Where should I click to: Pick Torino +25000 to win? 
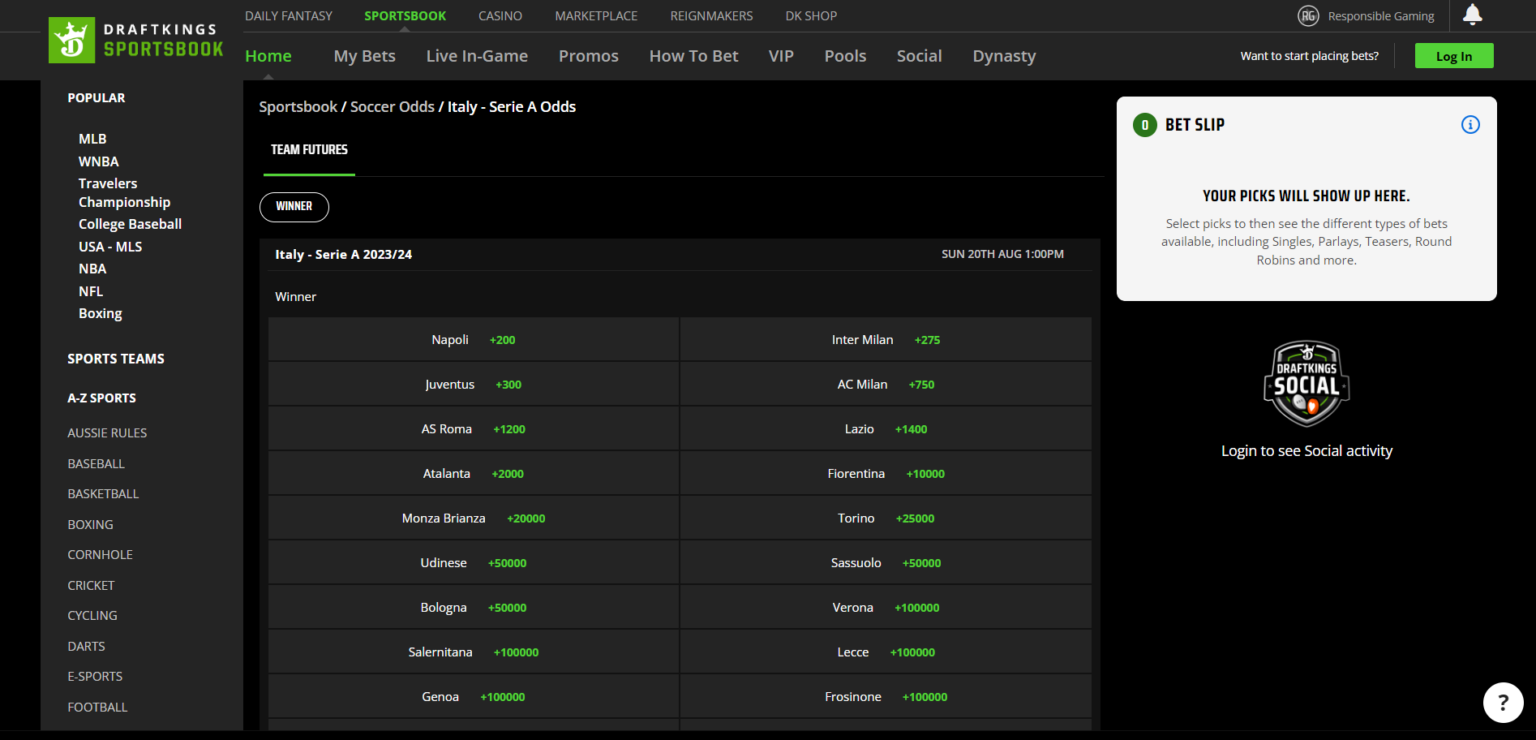click(x=886, y=518)
